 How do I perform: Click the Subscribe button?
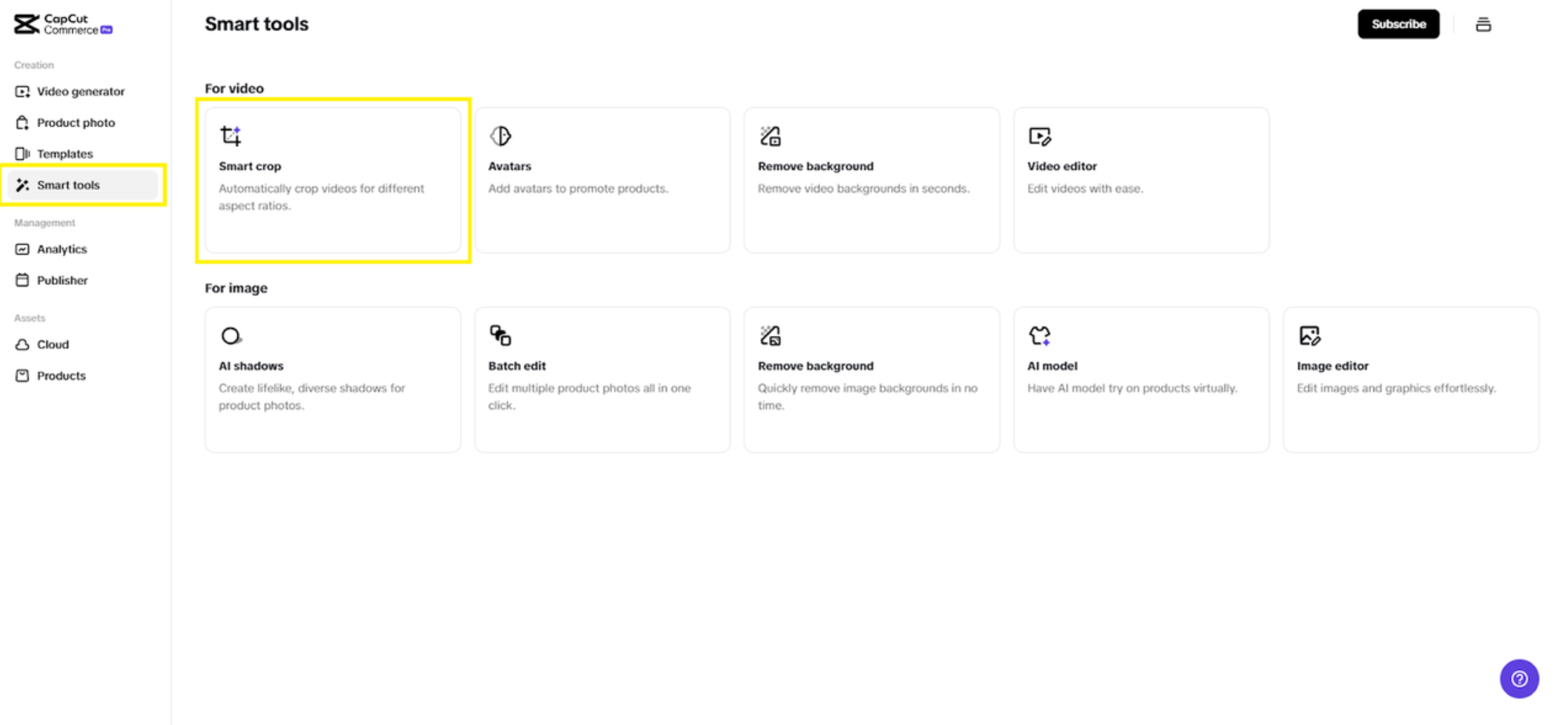tap(1398, 24)
